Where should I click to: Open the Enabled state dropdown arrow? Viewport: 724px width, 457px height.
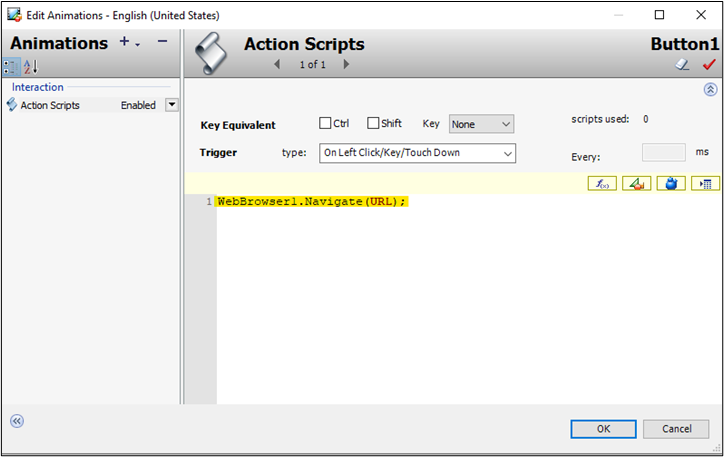point(171,105)
